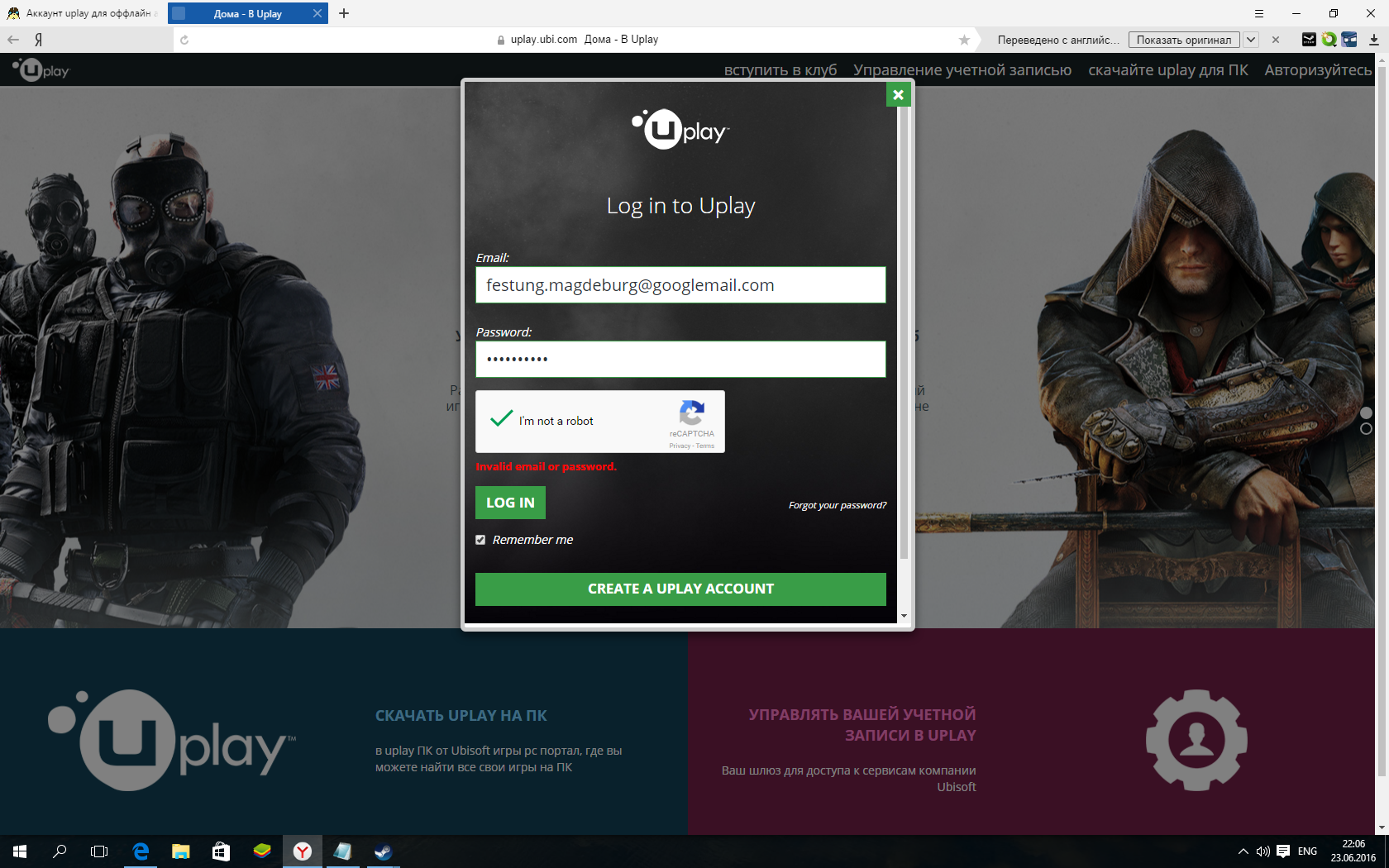Open browser downloads with the arrow icon
Image resolution: width=1389 pixels, height=868 pixels.
[x=1374, y=40]
